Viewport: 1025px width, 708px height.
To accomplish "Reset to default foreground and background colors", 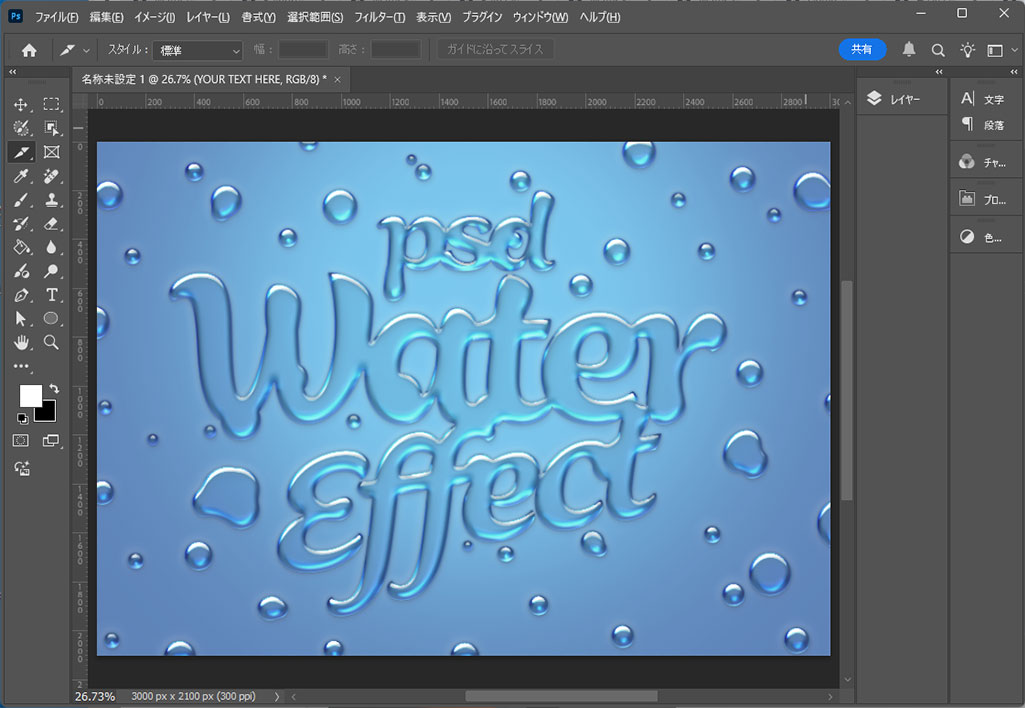I will point(23,417).
